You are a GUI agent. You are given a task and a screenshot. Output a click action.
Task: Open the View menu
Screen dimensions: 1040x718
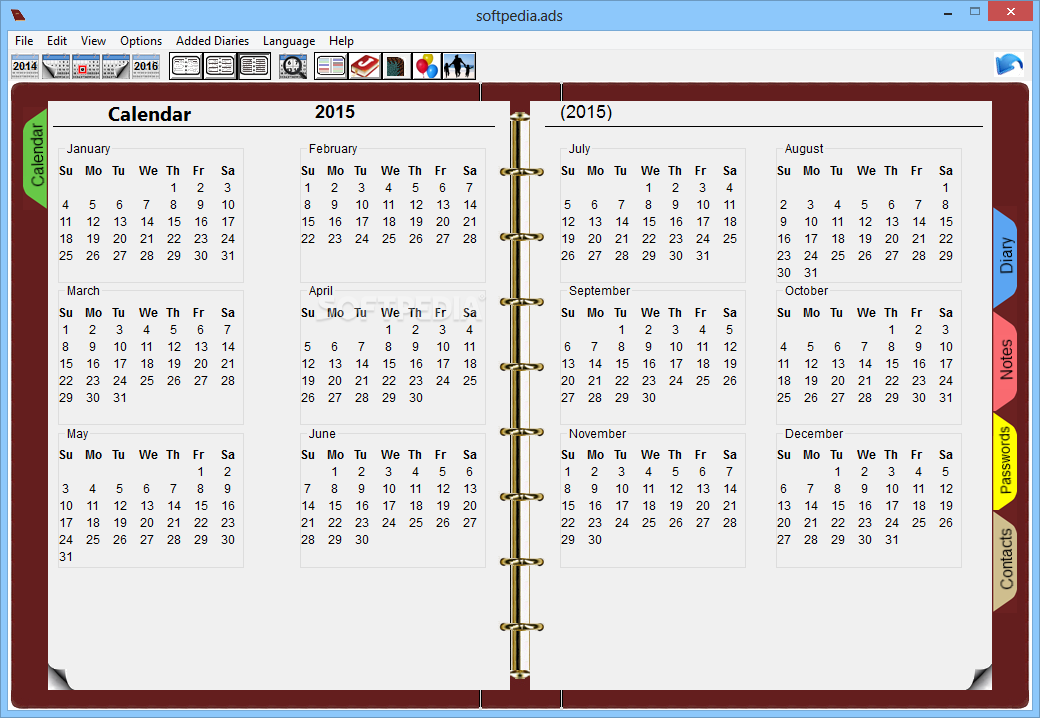[94, 40]
